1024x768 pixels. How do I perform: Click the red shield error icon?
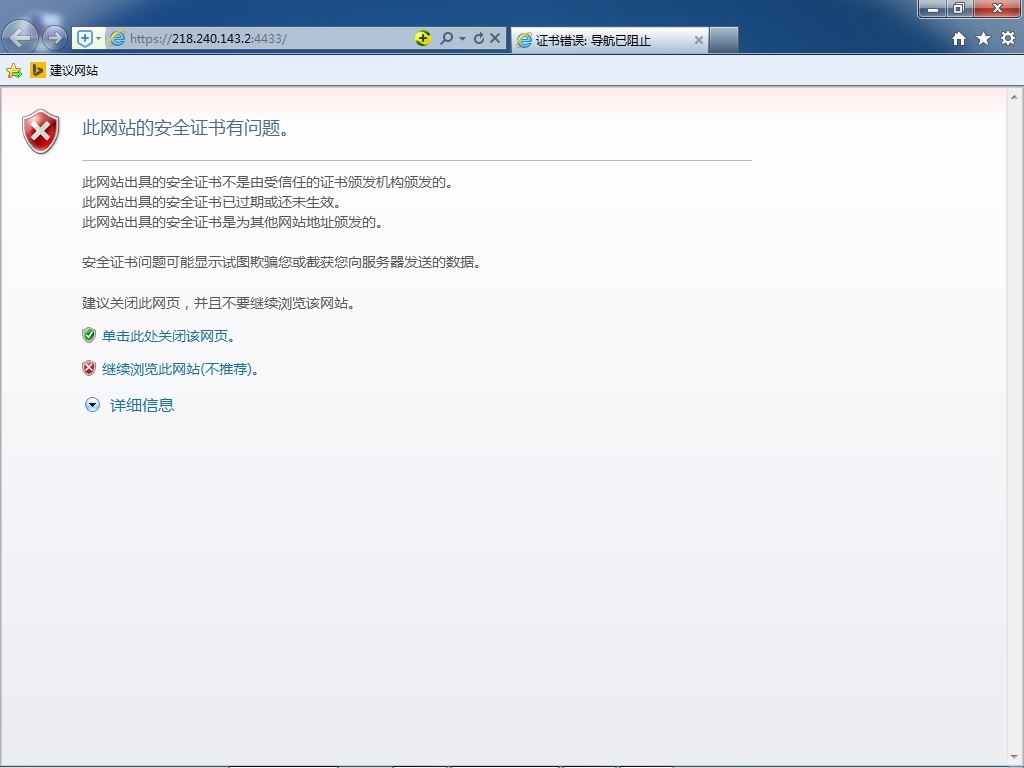[x=40, y=131]
